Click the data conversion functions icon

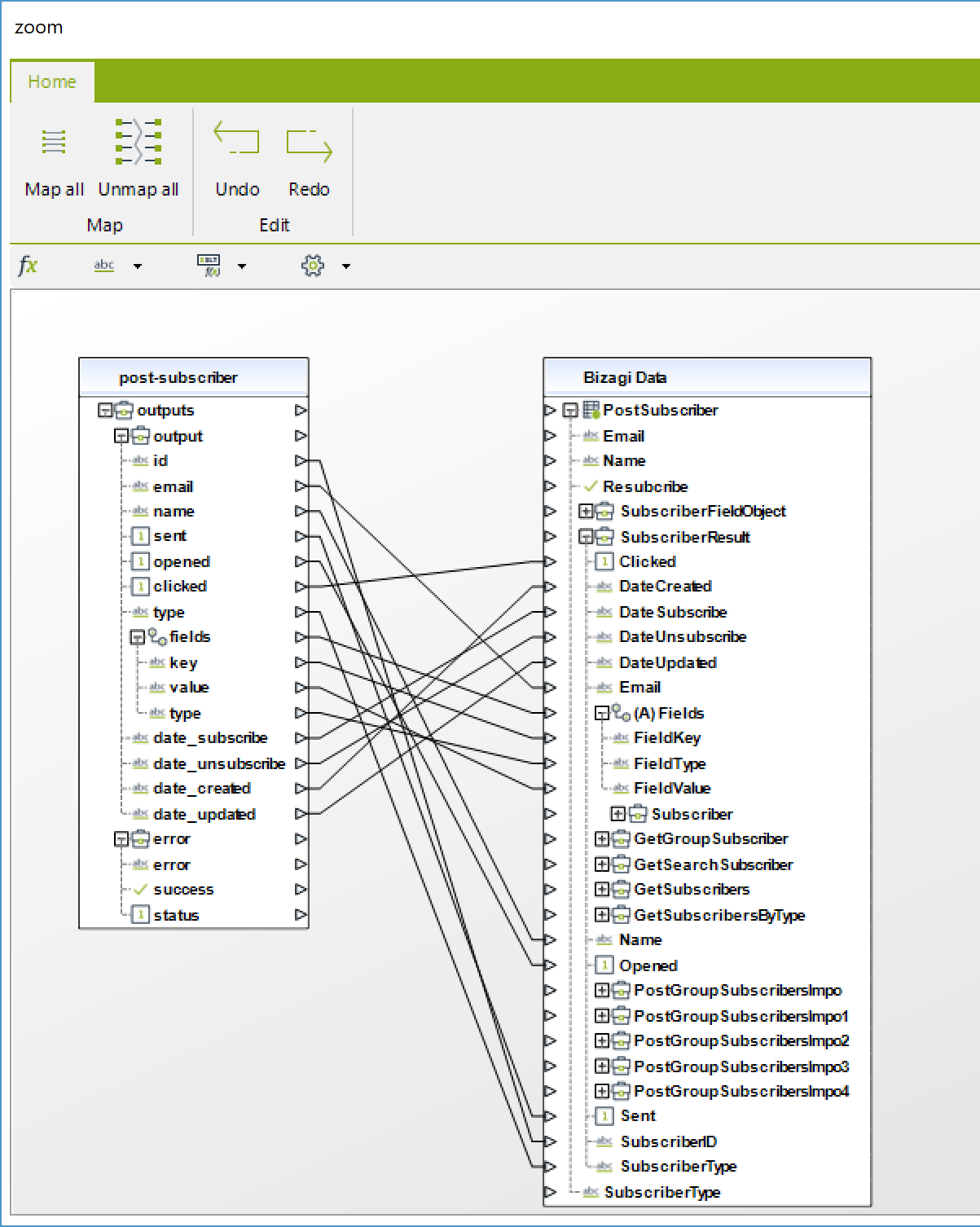[x=209, y=266]
